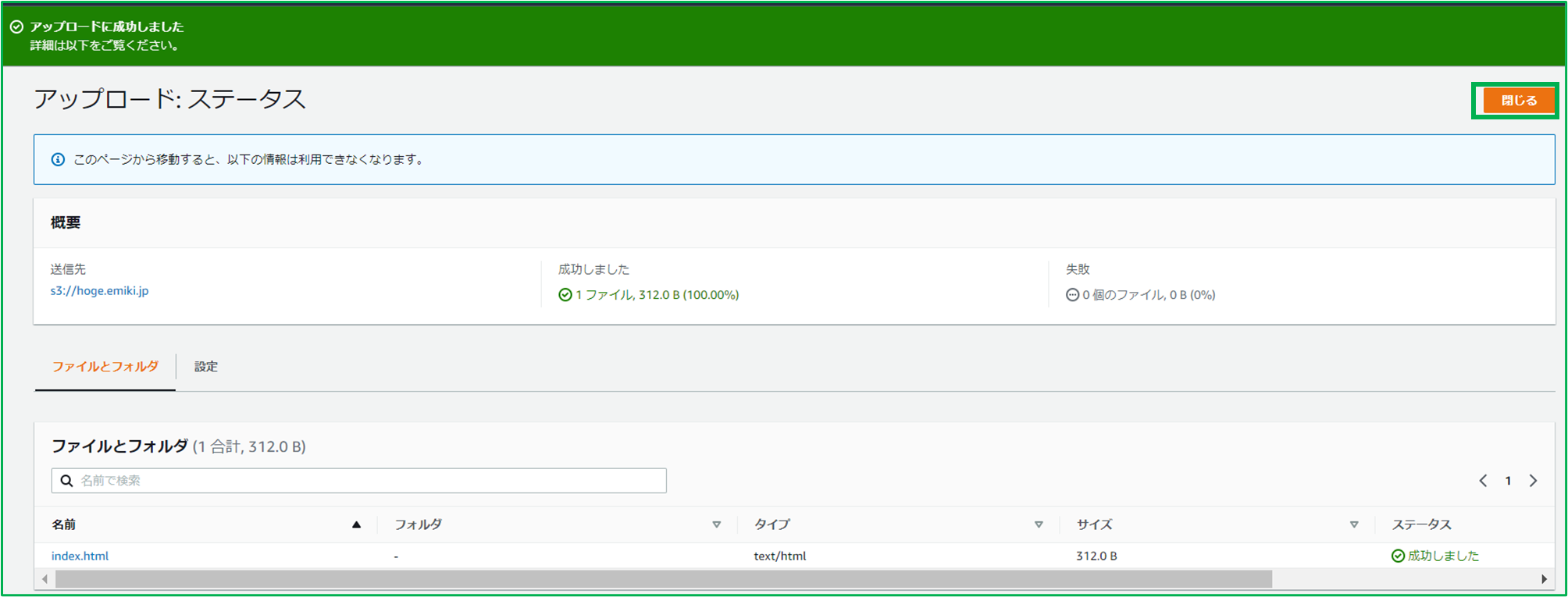Click the アップロードに成功しました banner title

point(107,27)
